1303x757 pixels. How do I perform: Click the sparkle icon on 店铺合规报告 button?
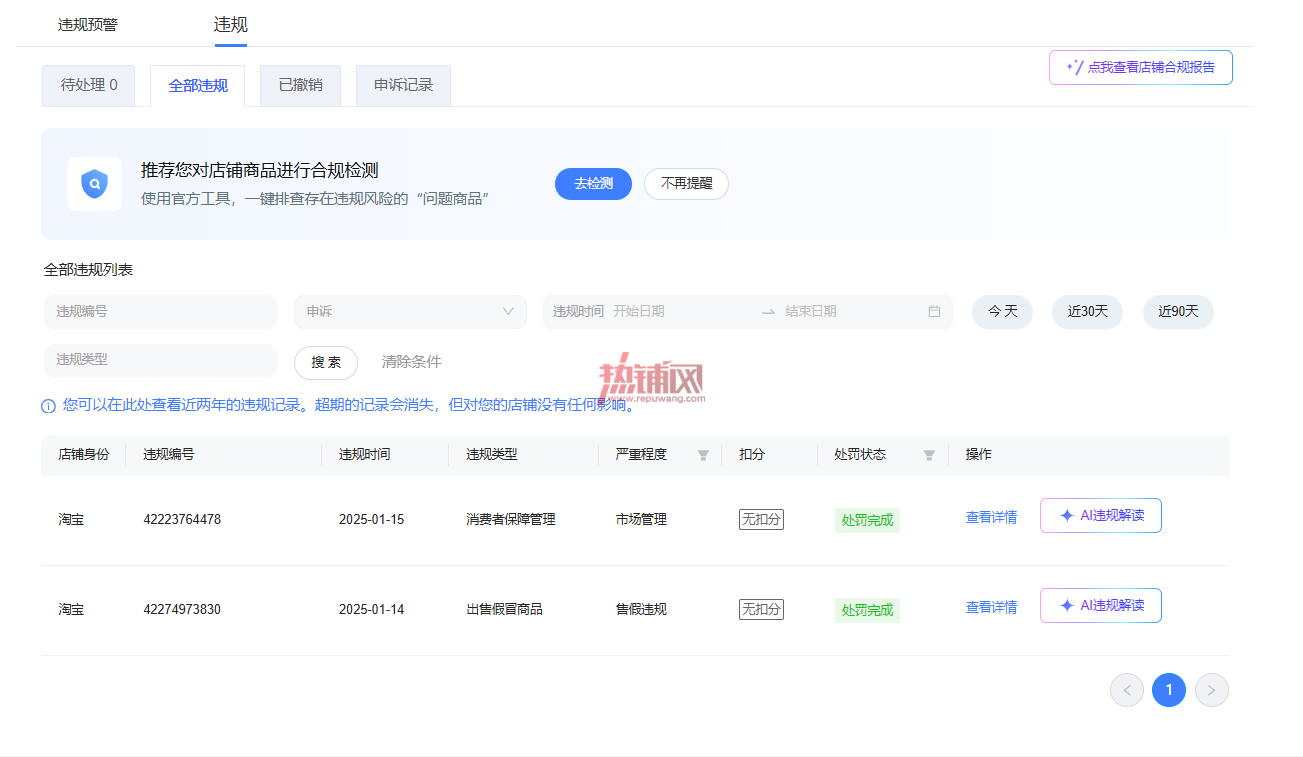(x=1075, y=67)
